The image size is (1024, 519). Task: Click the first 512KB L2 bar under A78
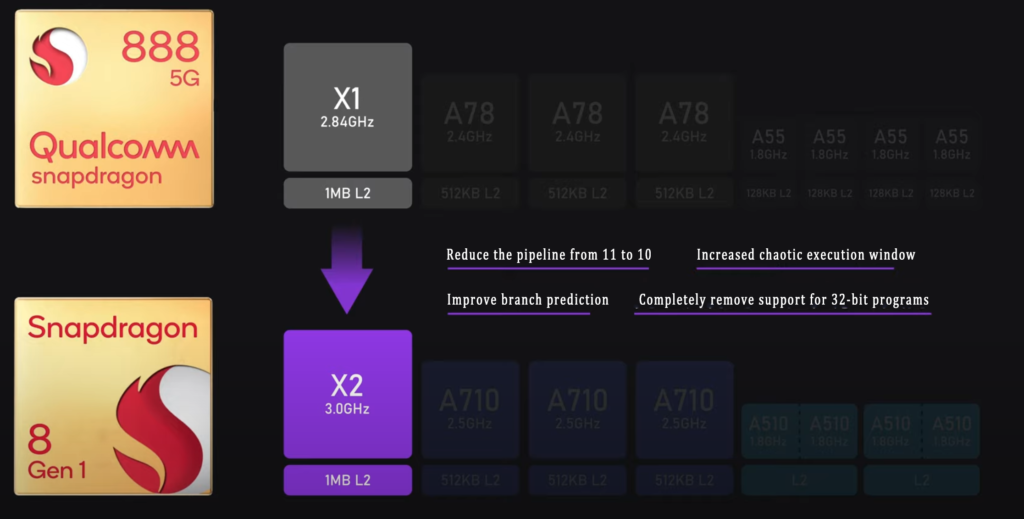click(470, 193)
